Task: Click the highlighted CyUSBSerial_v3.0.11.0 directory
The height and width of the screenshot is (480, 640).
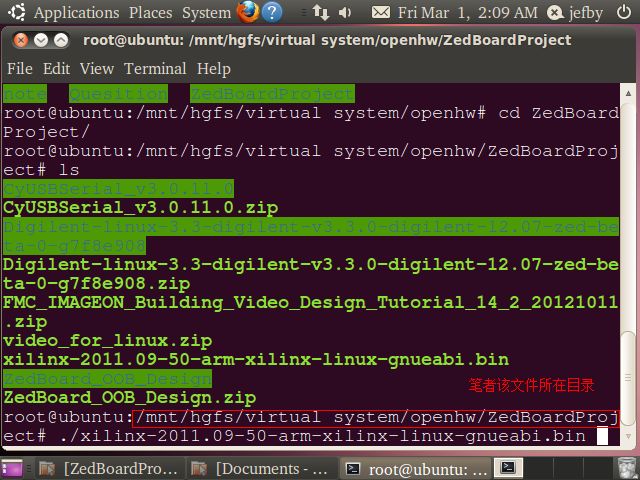Action: (x=118, y=189)
